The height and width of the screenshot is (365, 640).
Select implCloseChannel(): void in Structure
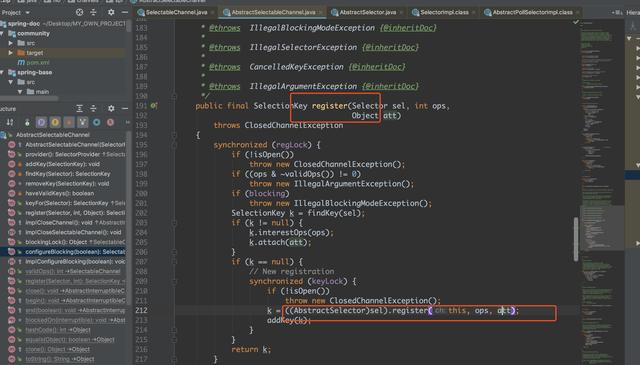(x=75, y=223)
